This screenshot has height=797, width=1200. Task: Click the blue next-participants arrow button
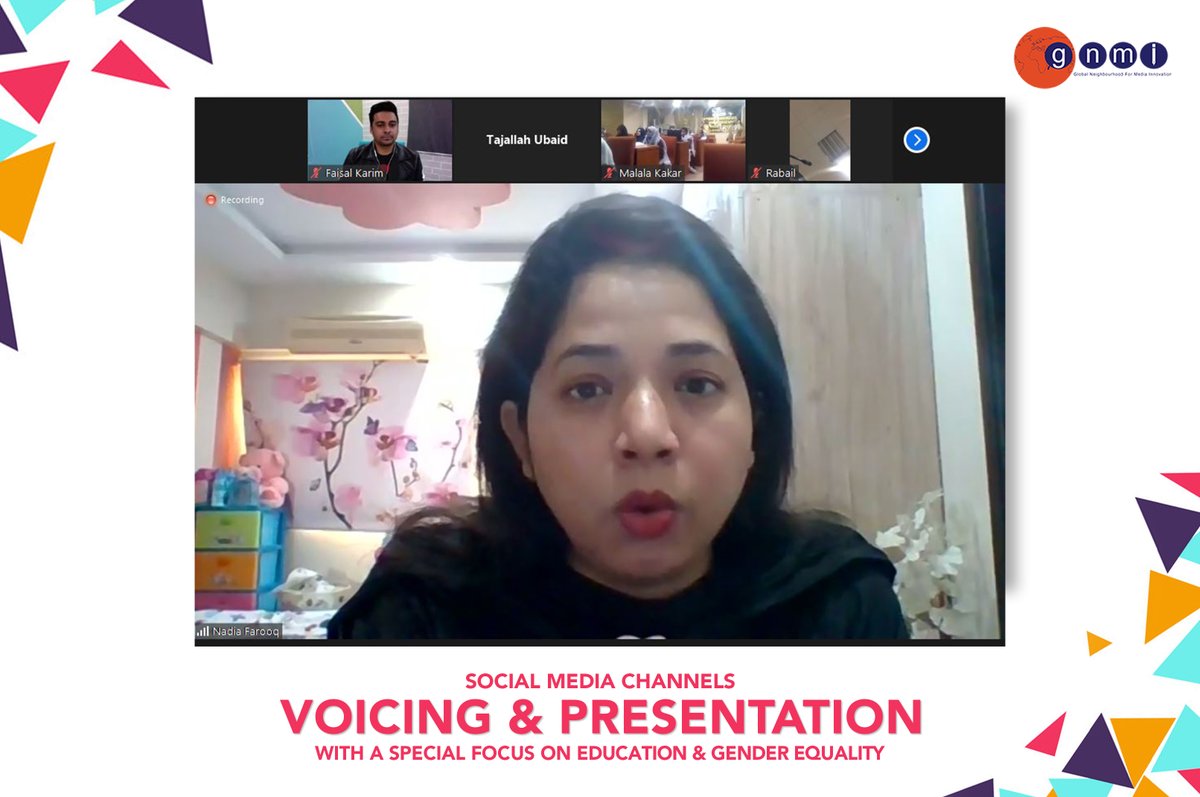916,140
